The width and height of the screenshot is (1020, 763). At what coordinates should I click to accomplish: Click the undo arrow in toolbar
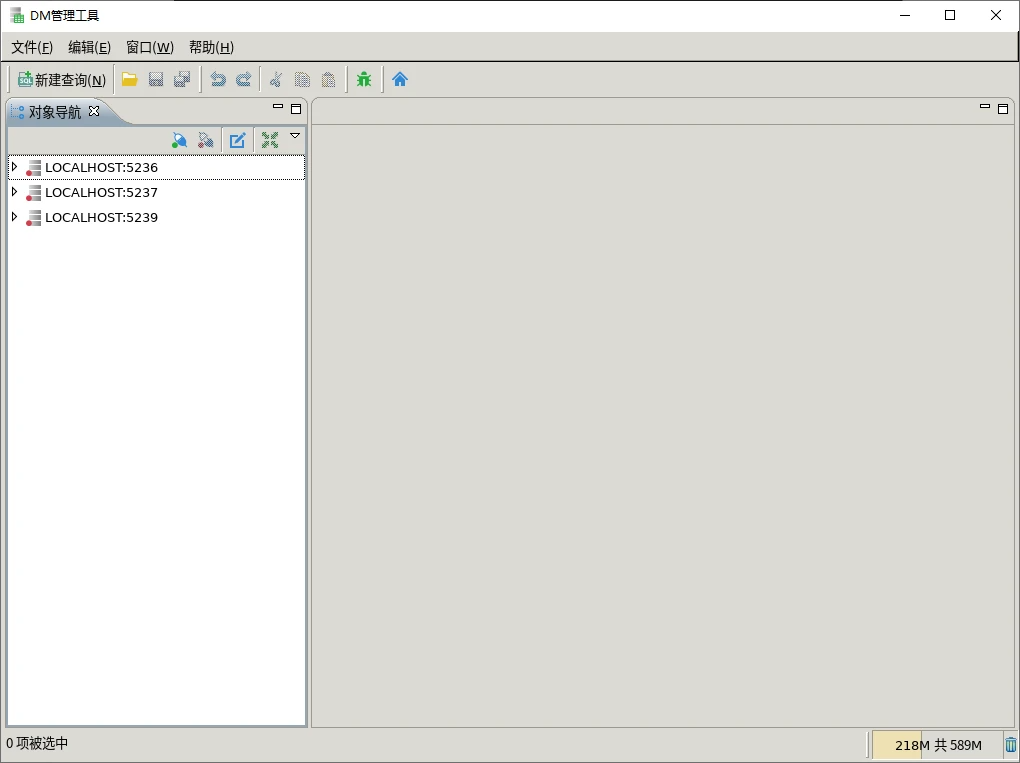(217, 80)
